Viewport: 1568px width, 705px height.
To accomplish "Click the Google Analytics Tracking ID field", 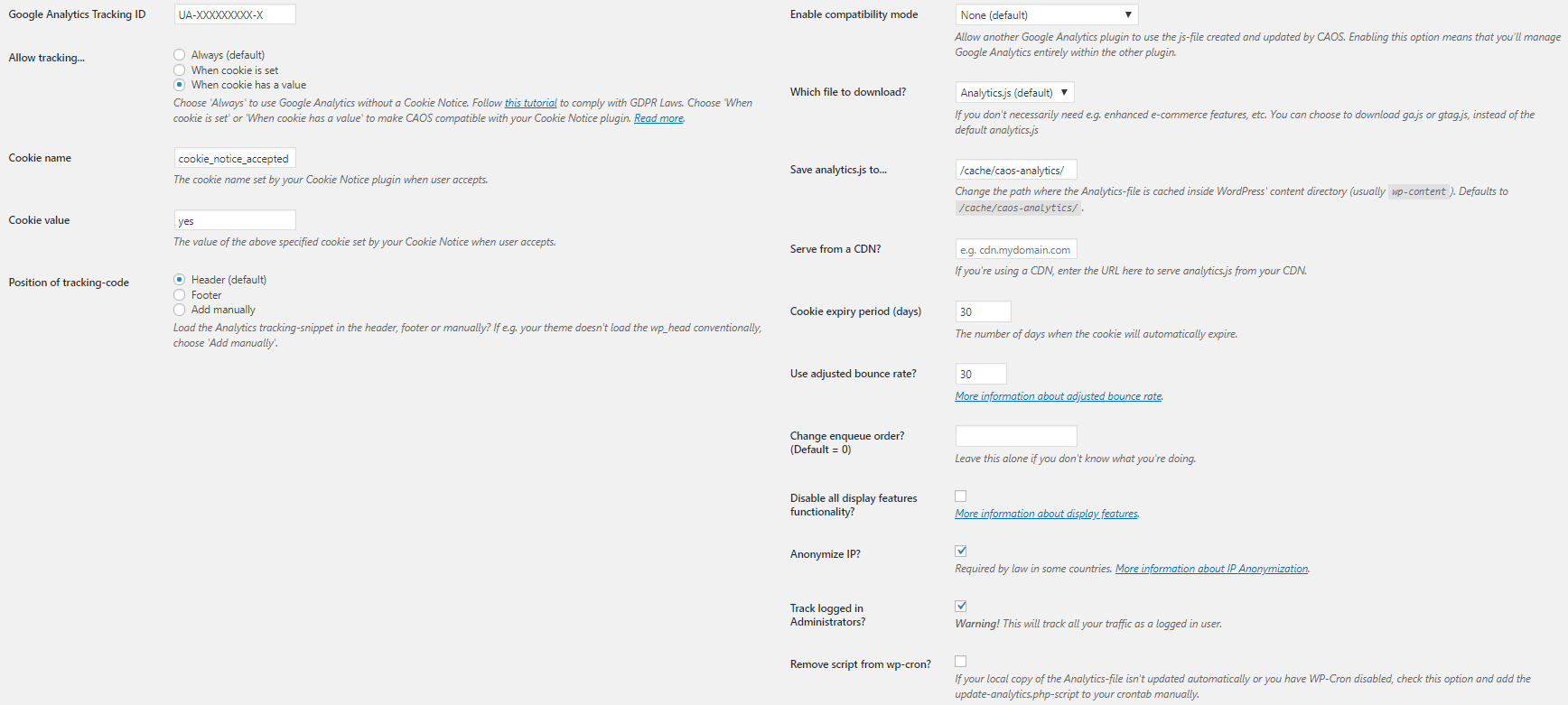I will tap(235, 15).
